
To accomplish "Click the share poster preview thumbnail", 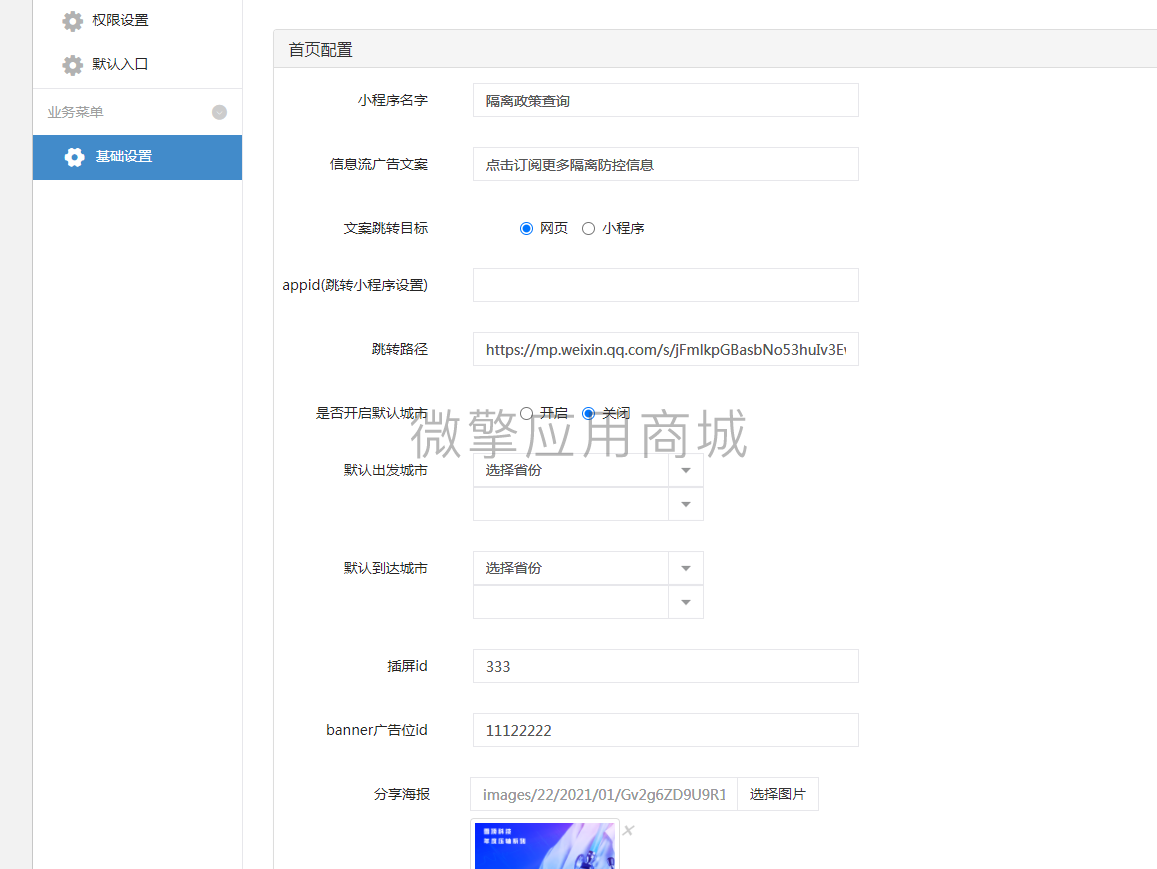I will 544,847.
